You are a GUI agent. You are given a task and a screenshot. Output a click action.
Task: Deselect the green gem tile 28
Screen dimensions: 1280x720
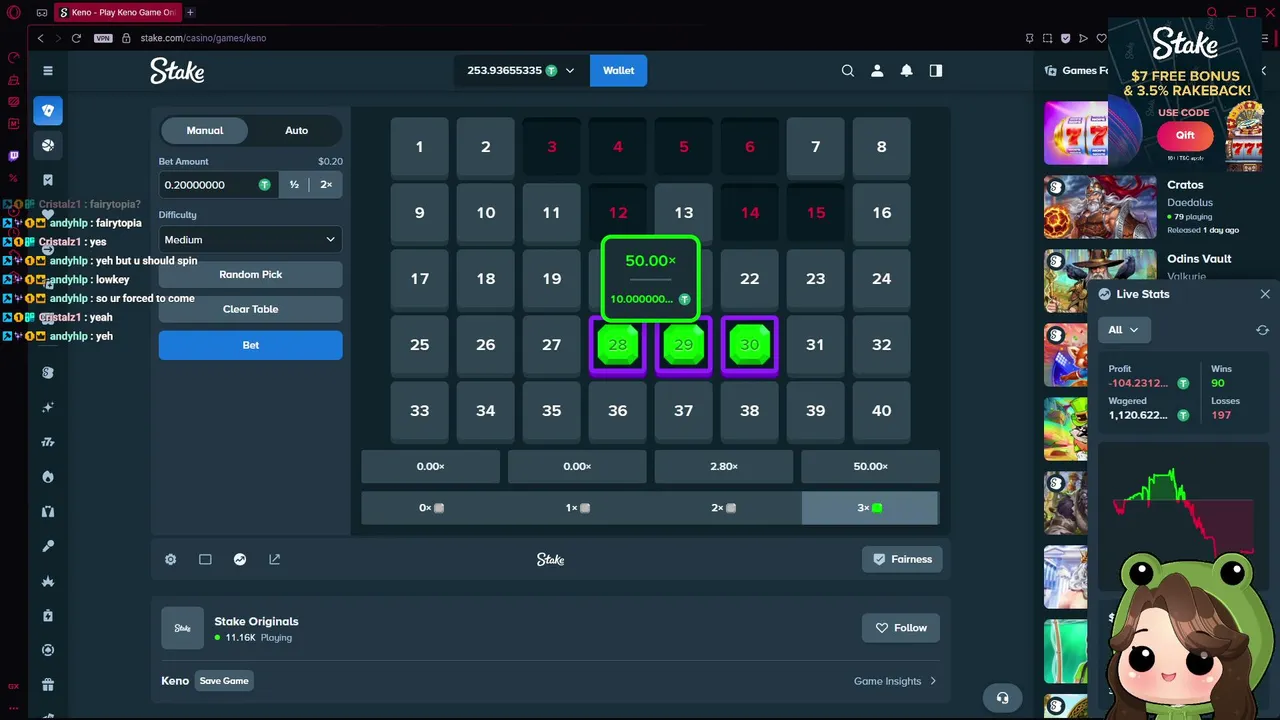(618, 346)
